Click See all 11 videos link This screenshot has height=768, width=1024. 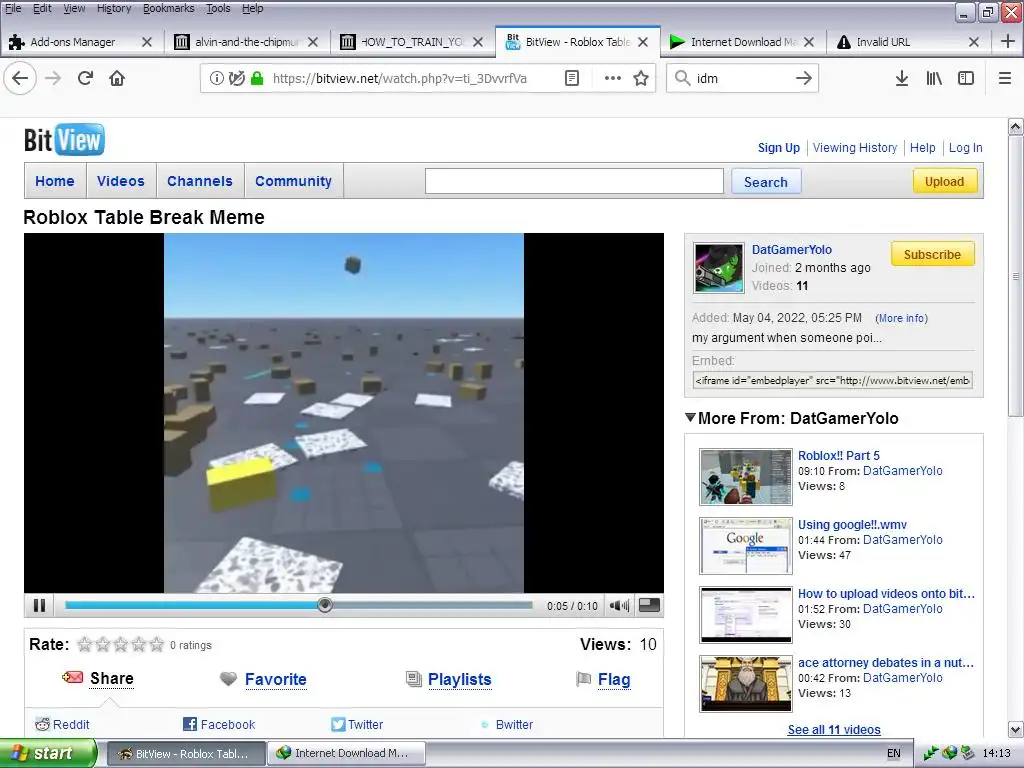(834, 729)
